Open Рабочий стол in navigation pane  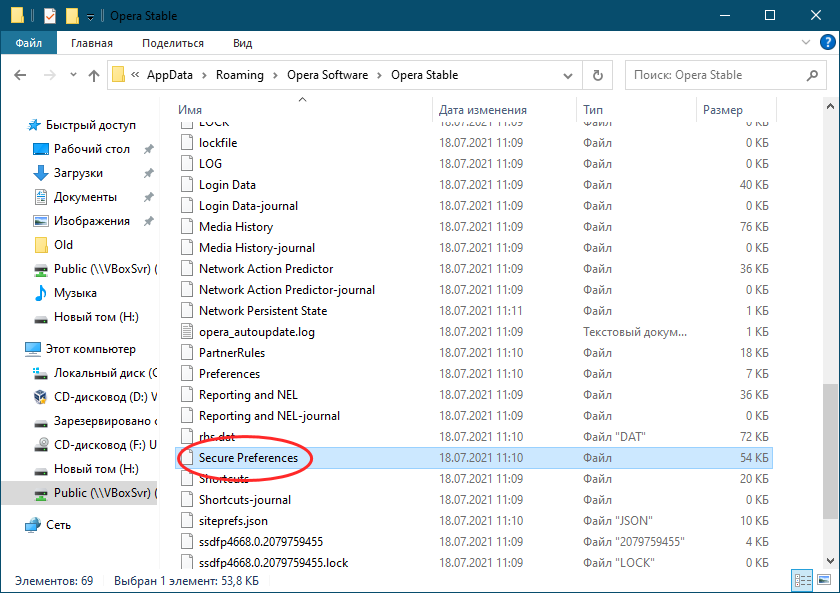point(92,149)
